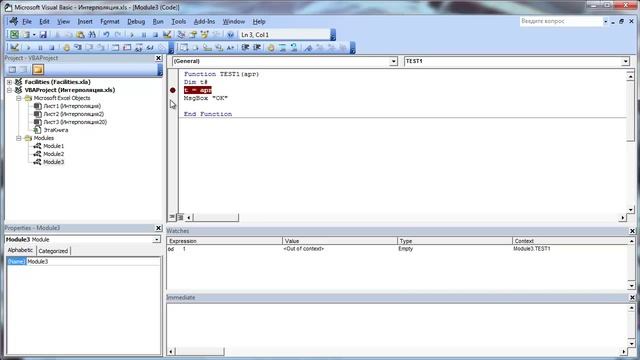Open Debug toolbar options arrow
The image size is (640, 360).
(171, 49)
